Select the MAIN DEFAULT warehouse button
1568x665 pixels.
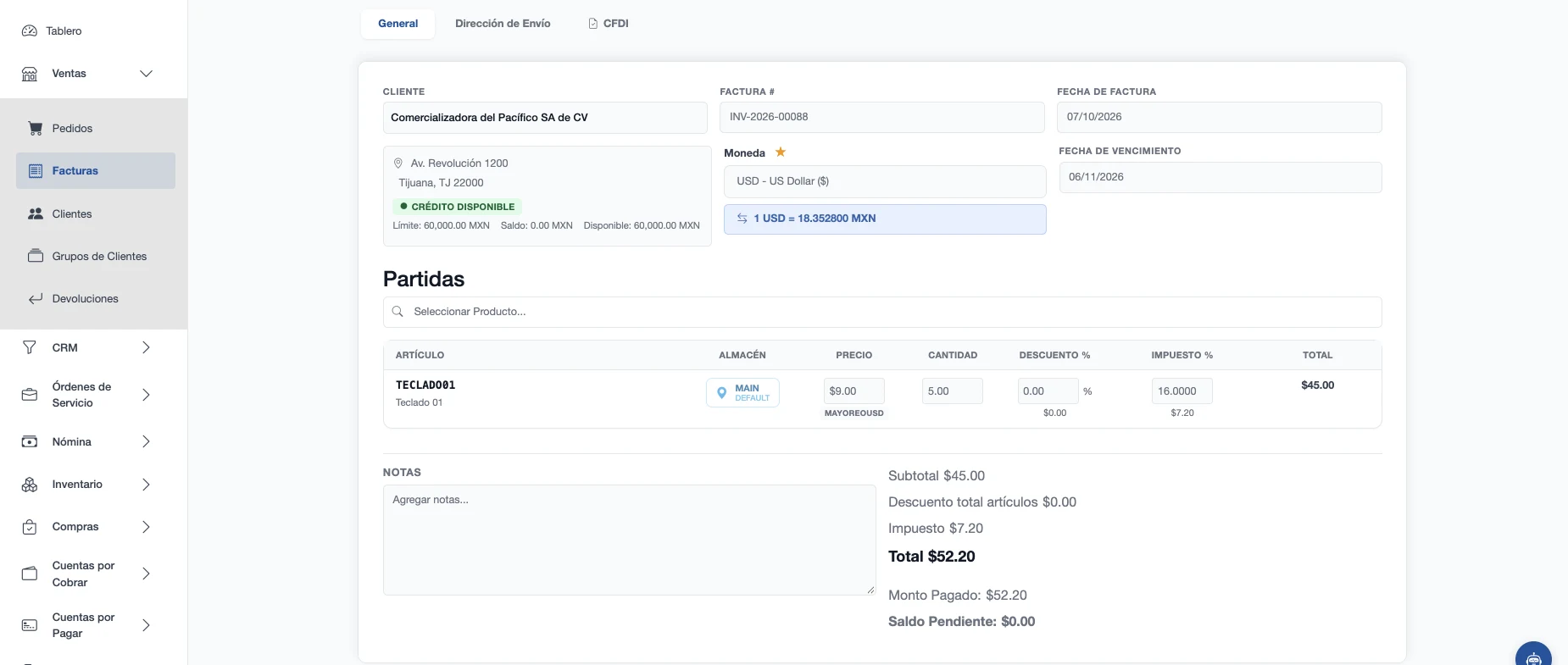point(742,393)
